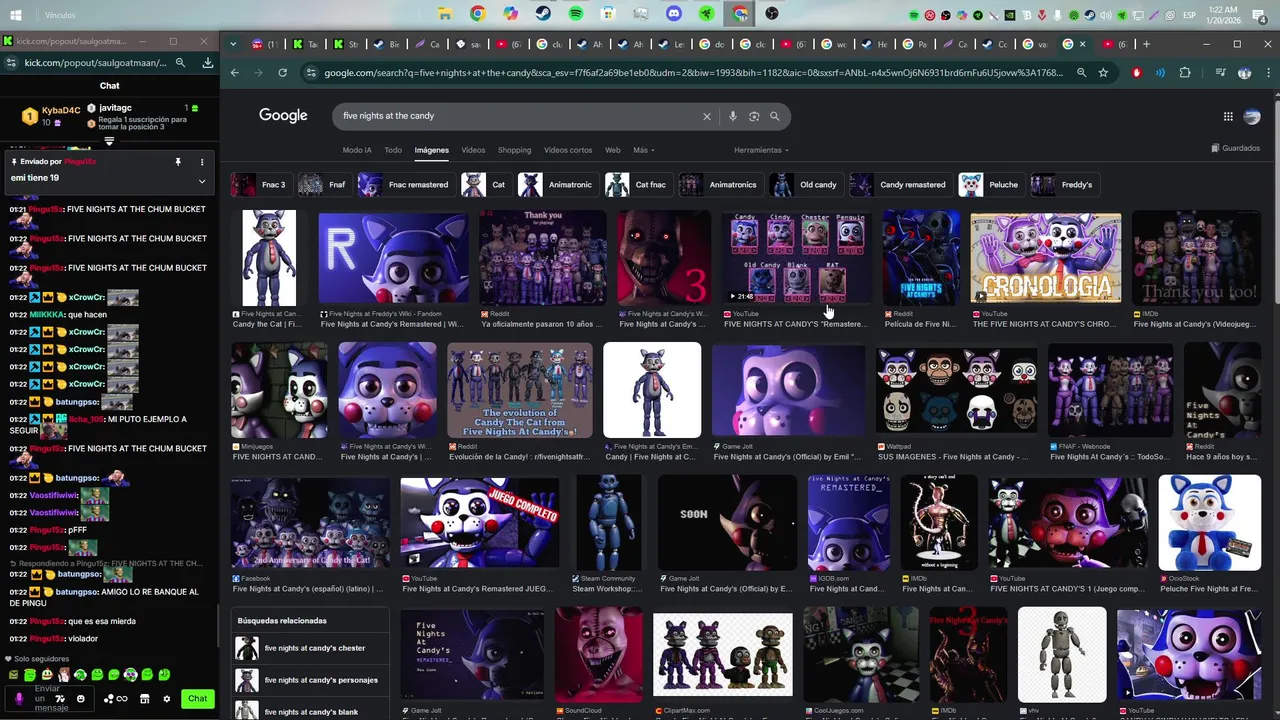Clear the Google search box
The image size is (1280, 720).
[x=706, y=116]
